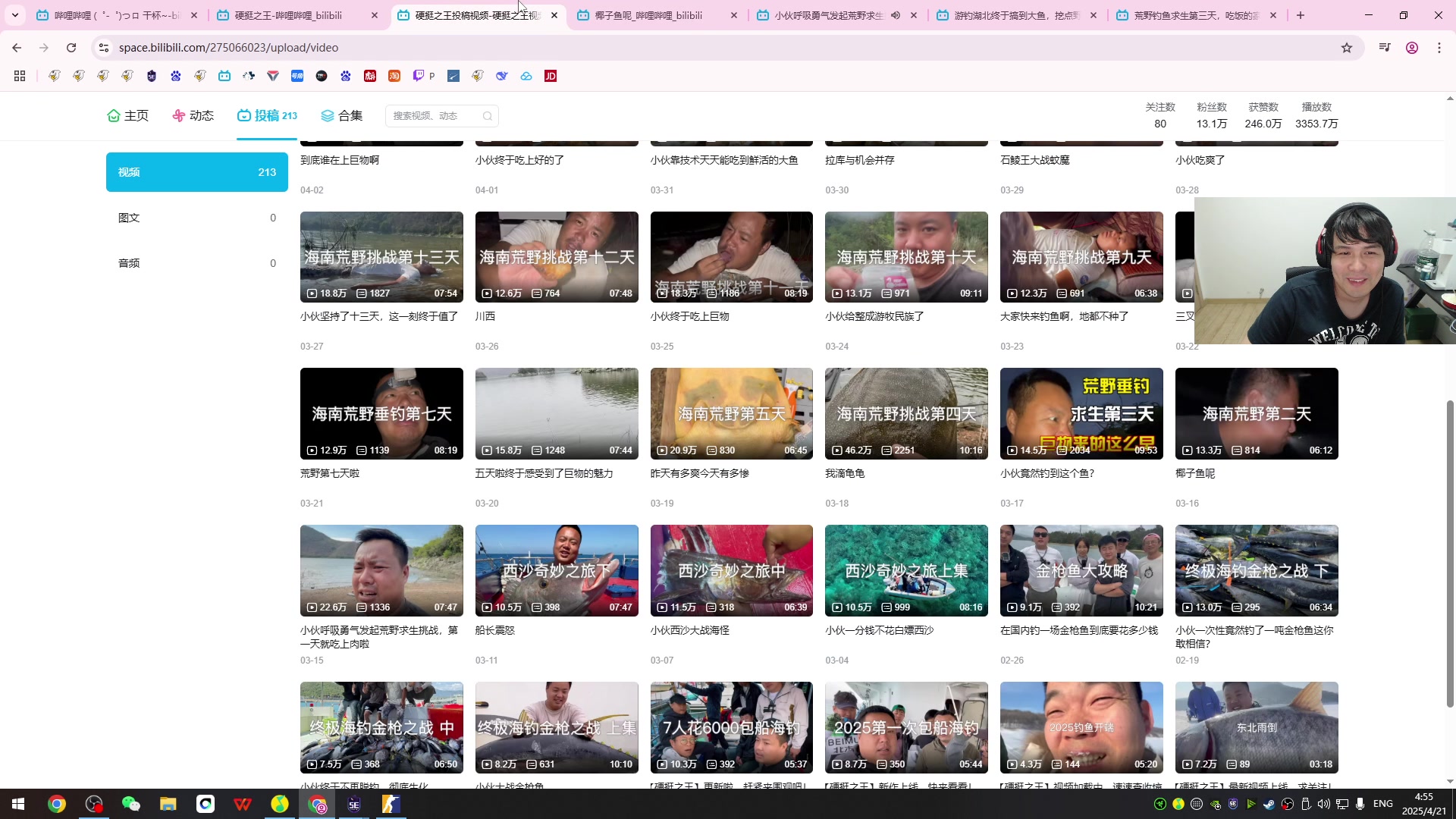
Task: Open video titled 小伙西沙大战海怪
Action: (x=690, y=630)
